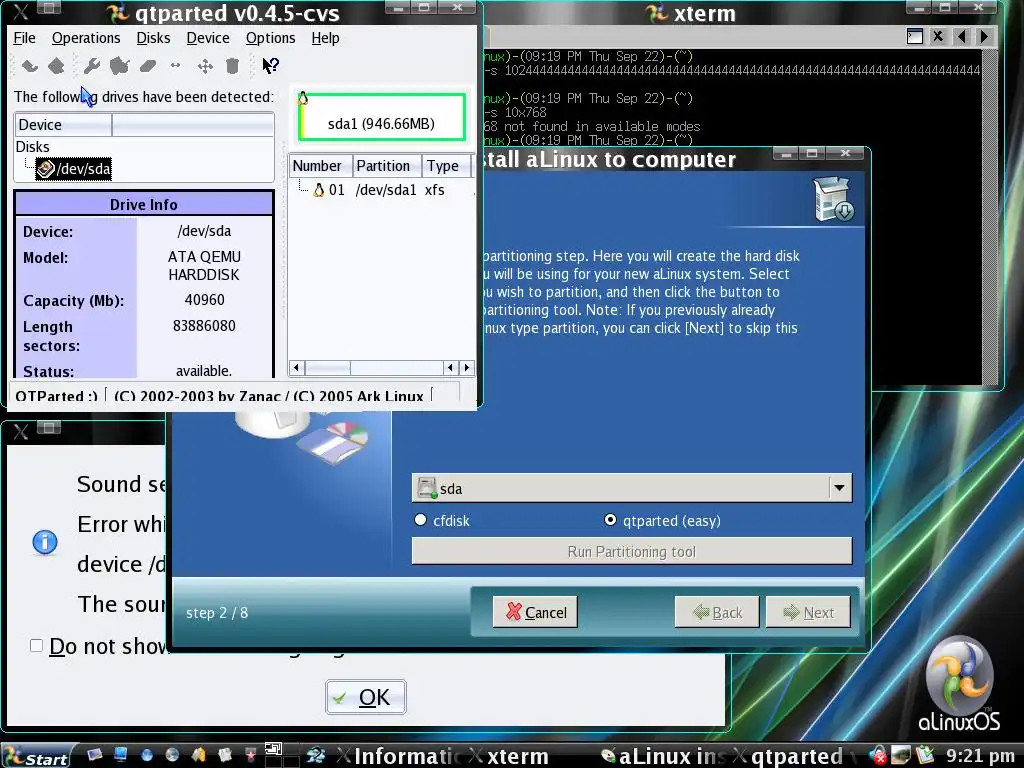Click the trash Delete partition icon

(232, 65)
